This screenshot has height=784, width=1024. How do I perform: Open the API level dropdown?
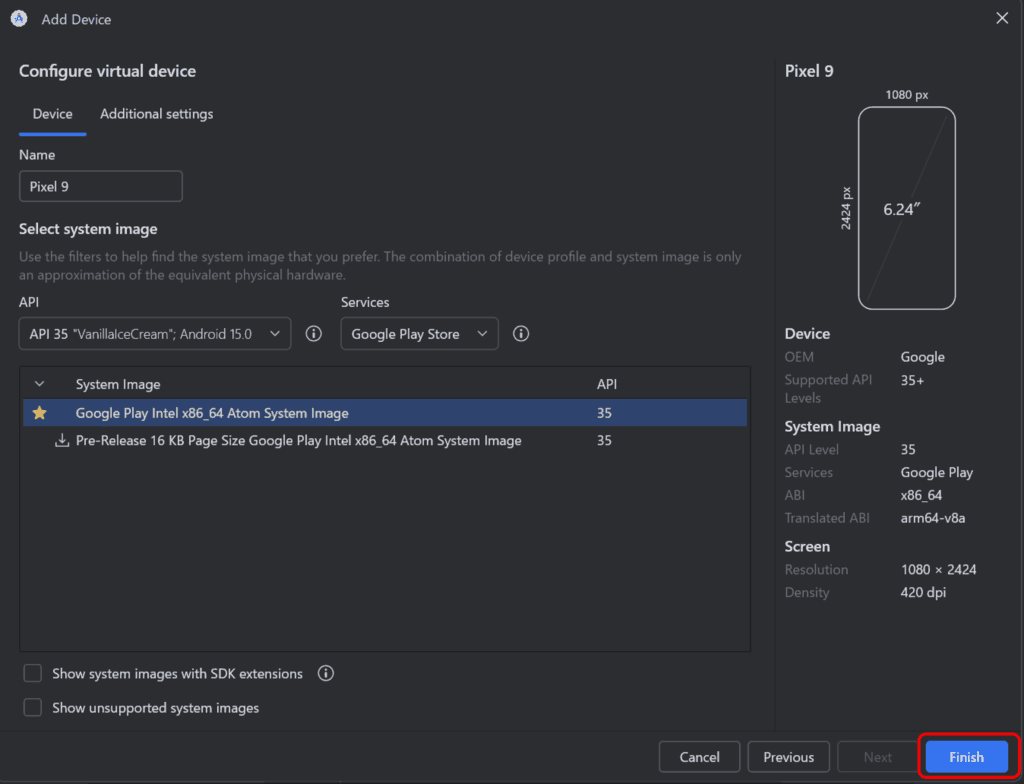tap(155, 334)
